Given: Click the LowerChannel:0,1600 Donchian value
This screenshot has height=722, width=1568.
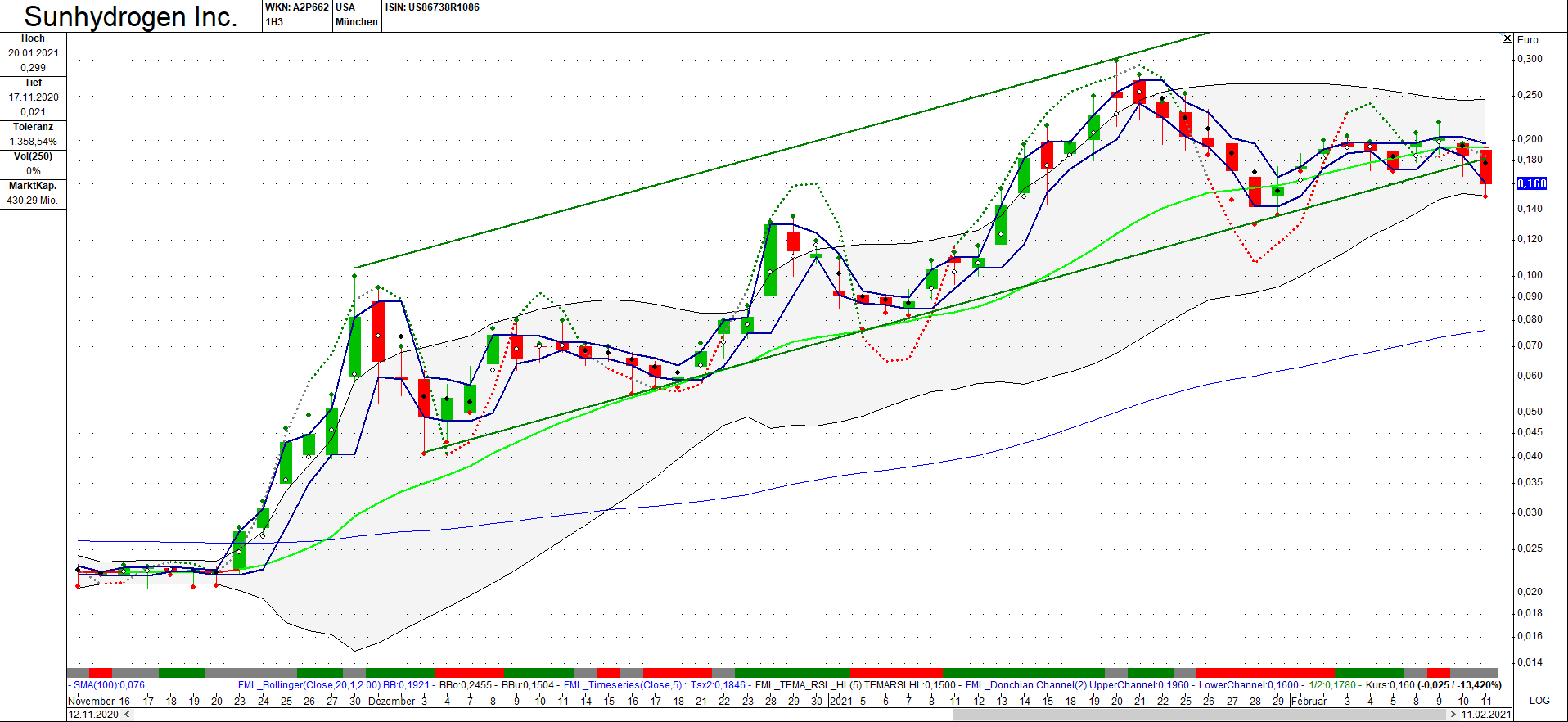Looking at the screenshot, I should click(1249, 685).
